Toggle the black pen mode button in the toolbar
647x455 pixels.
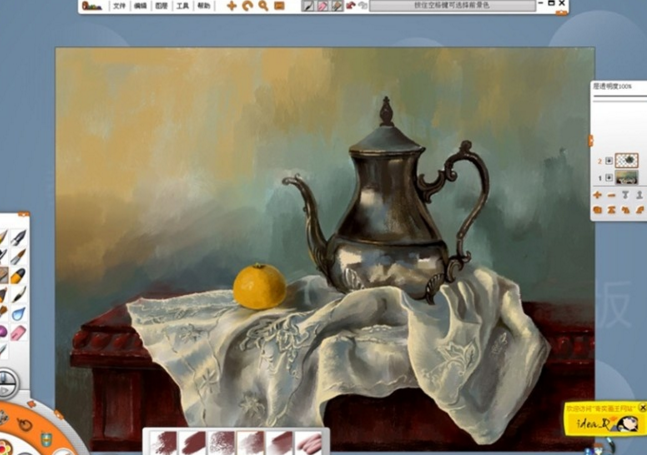click(x=307, y=6)
